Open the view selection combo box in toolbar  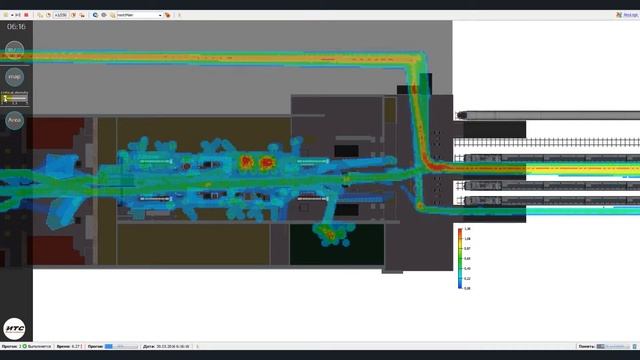pos(140,15)
